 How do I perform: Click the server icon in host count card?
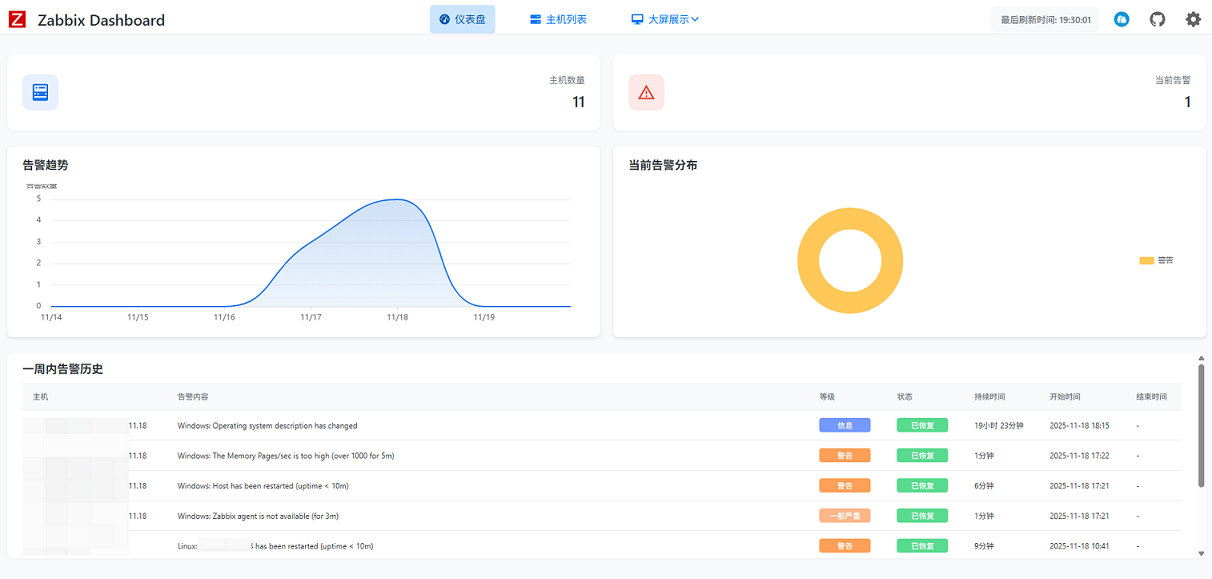pos(40,92)
